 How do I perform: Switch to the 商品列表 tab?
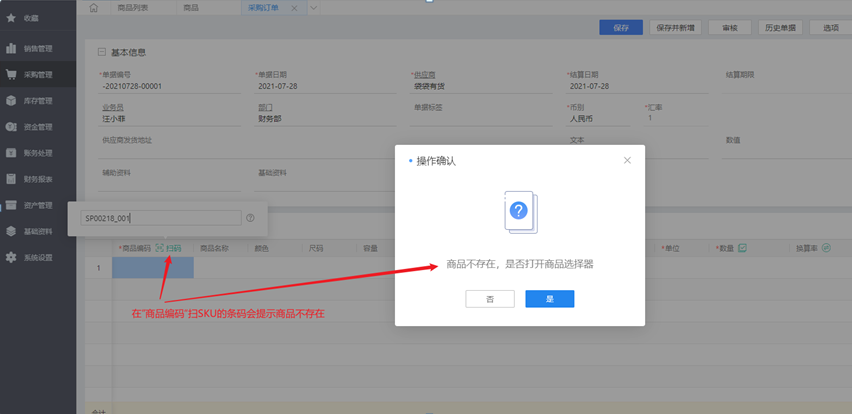pyautogui.click(x=133, y=8)
